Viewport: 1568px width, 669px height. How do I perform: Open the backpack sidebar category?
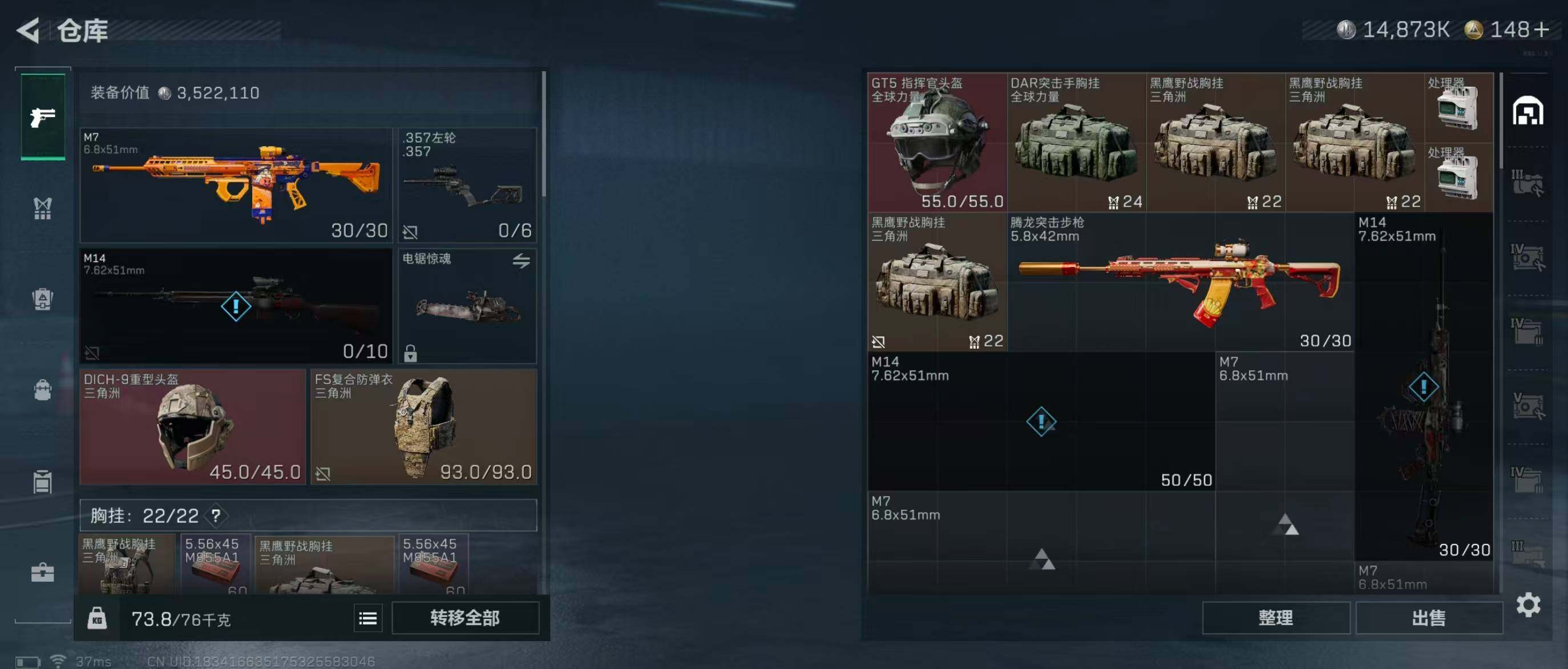[x=43, y=390]
